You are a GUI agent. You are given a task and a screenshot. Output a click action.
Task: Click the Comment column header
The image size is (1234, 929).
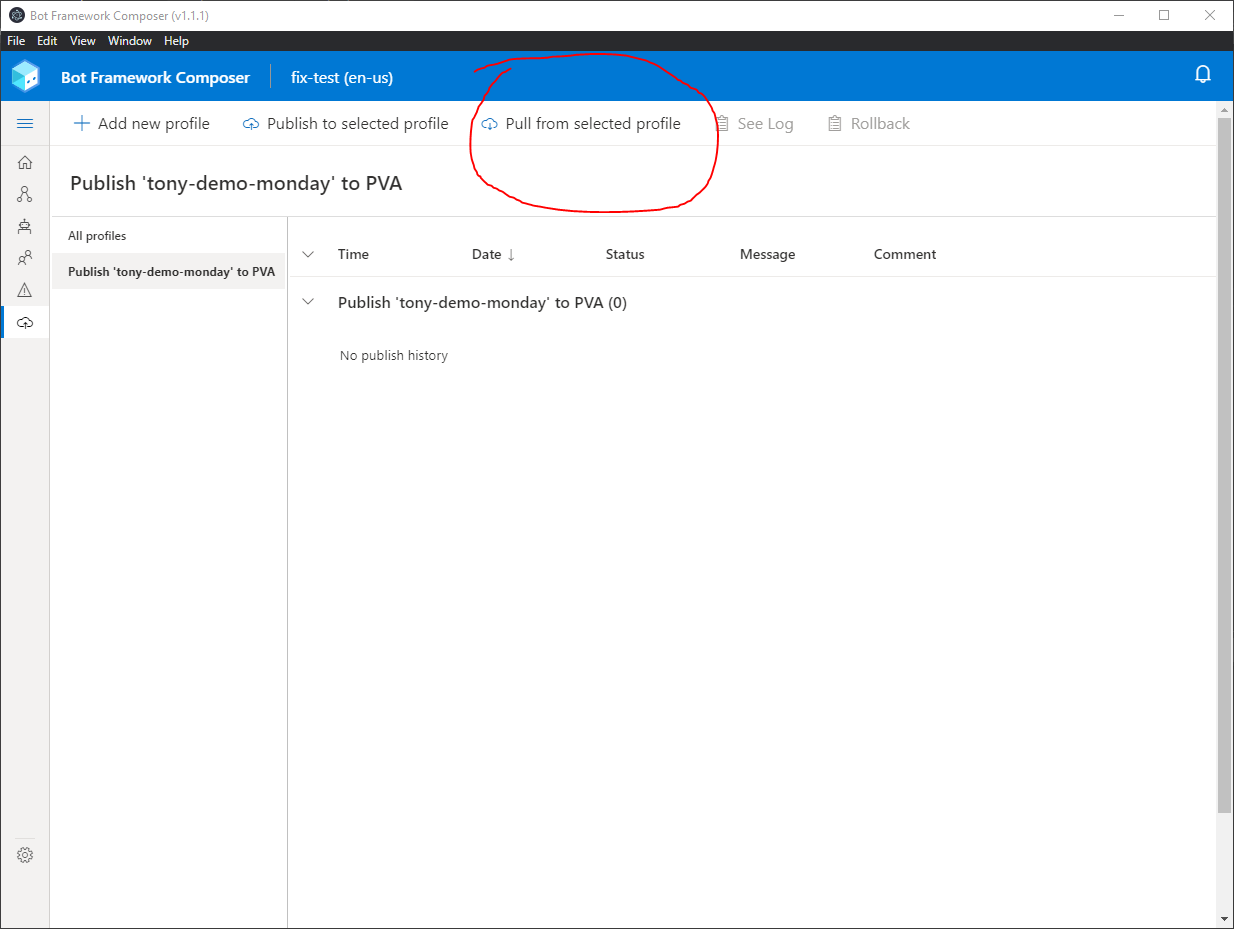coord(905,254)
